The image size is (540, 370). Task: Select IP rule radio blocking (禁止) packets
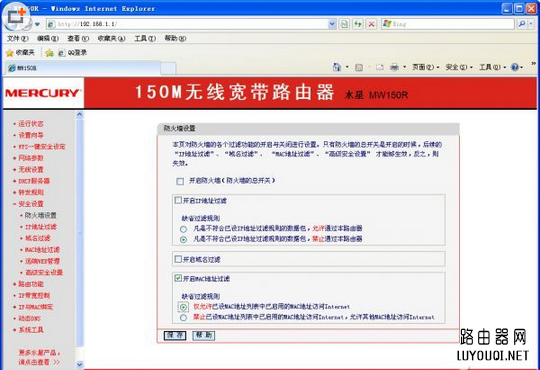(183, 239)
